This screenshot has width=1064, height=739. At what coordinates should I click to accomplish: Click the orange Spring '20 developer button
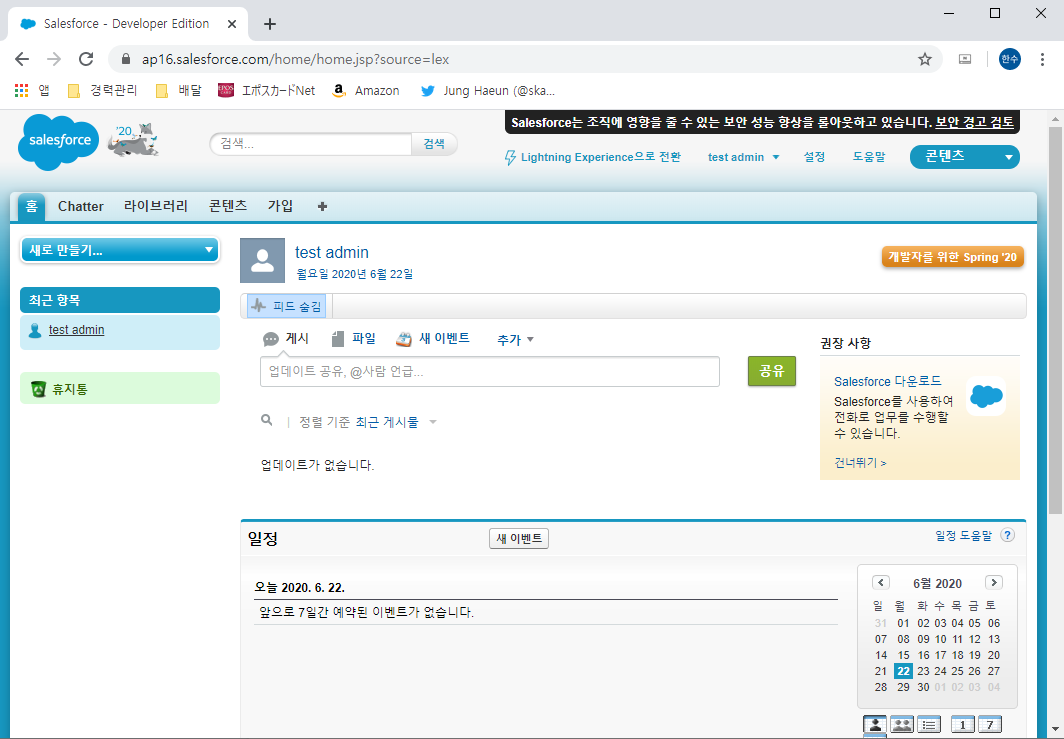click(x=953, y=257)
